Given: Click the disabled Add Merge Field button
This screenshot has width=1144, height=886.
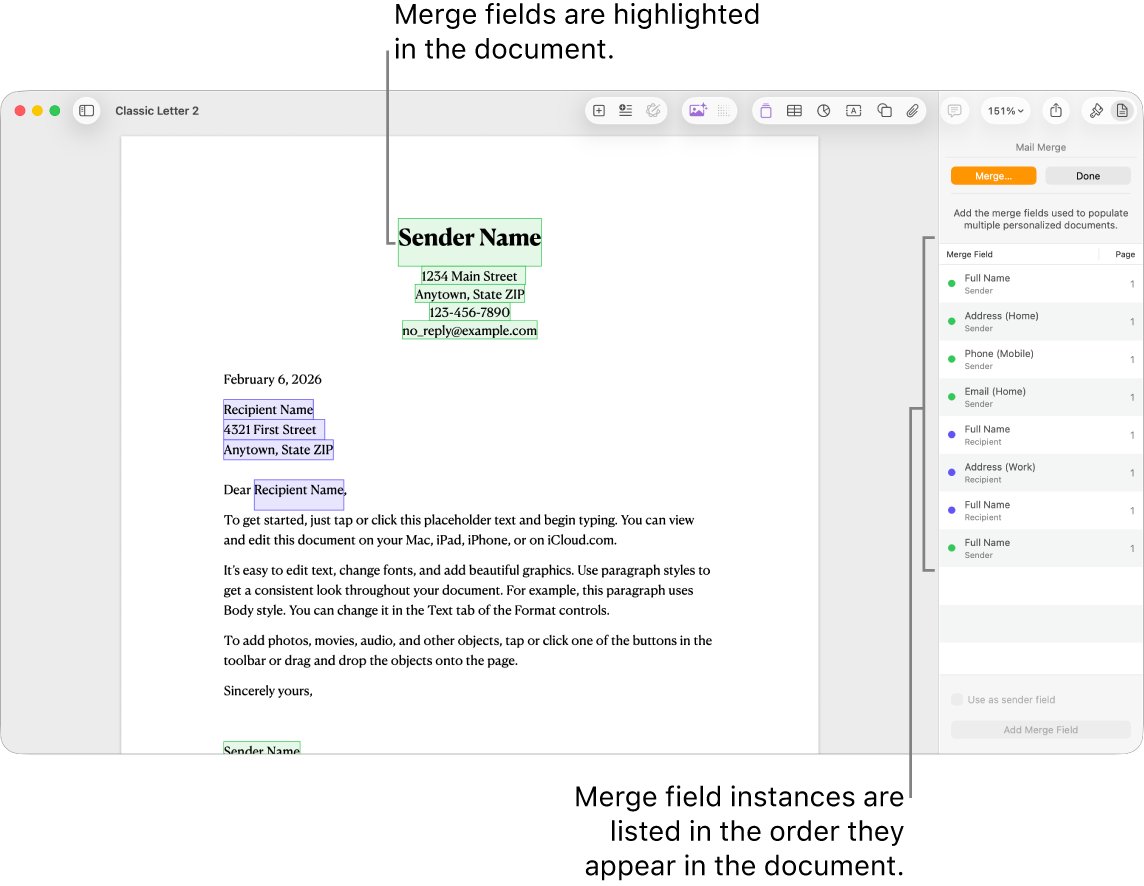Looking at the screenshot, I should pos(1040,730).
